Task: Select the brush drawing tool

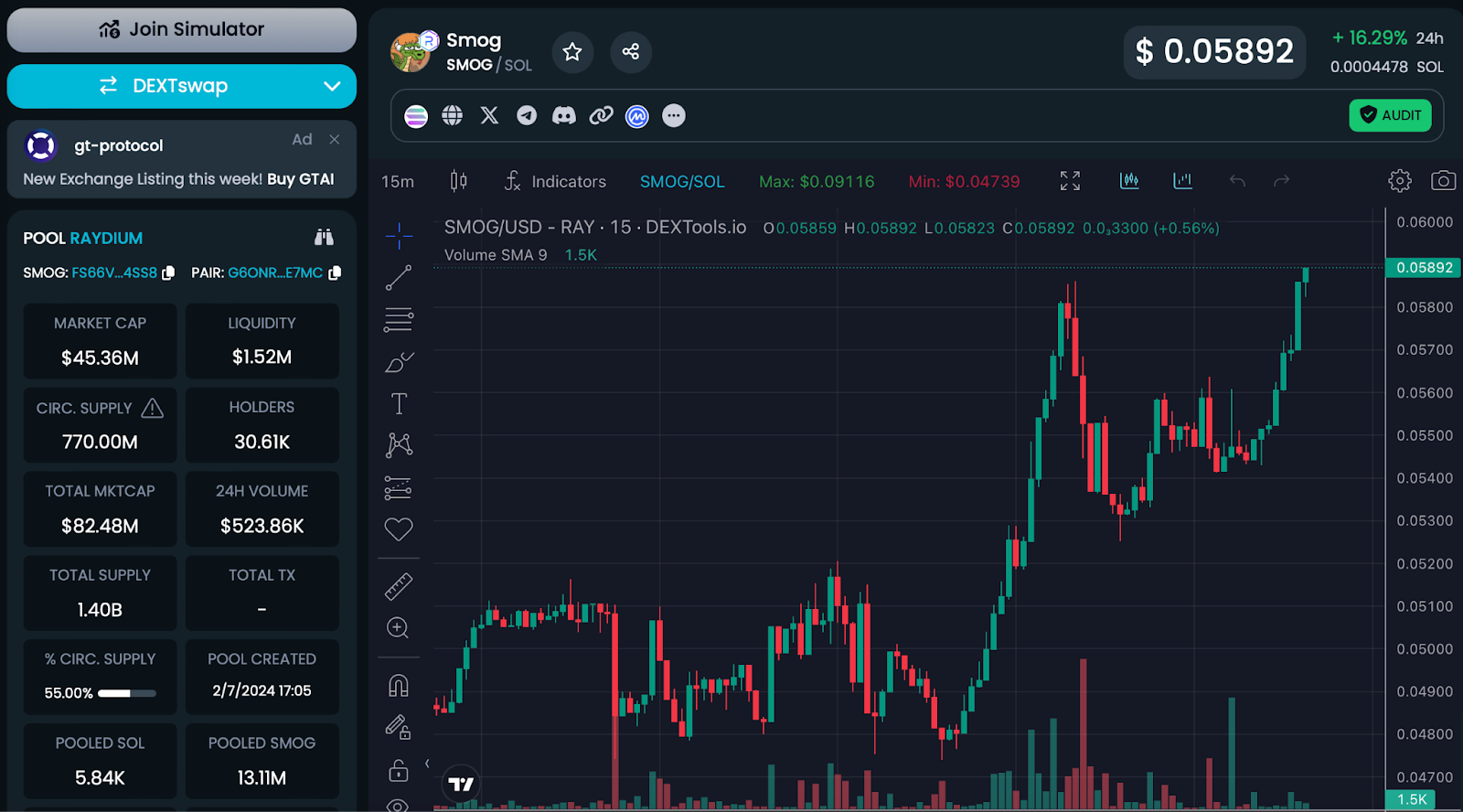Action: tap(399, 363)
